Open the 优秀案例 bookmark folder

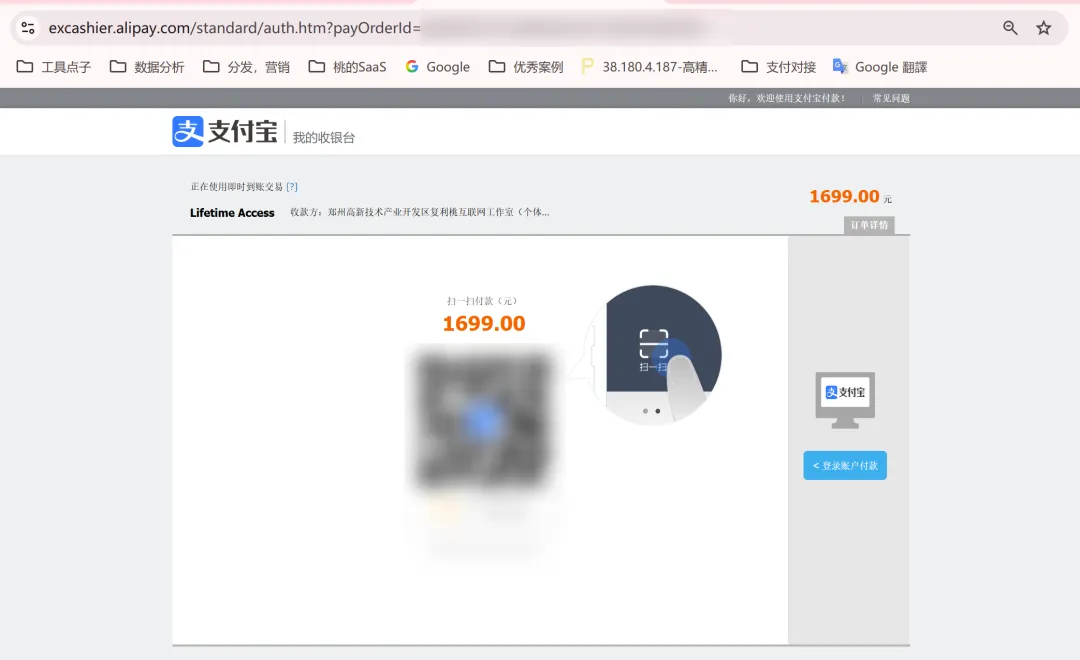[x=526, y=67]
